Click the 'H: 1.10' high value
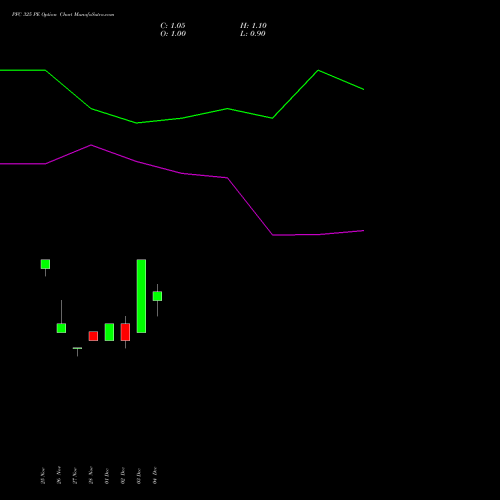The width and height of the screenshot is (500, 500). [x=253, y=26]
